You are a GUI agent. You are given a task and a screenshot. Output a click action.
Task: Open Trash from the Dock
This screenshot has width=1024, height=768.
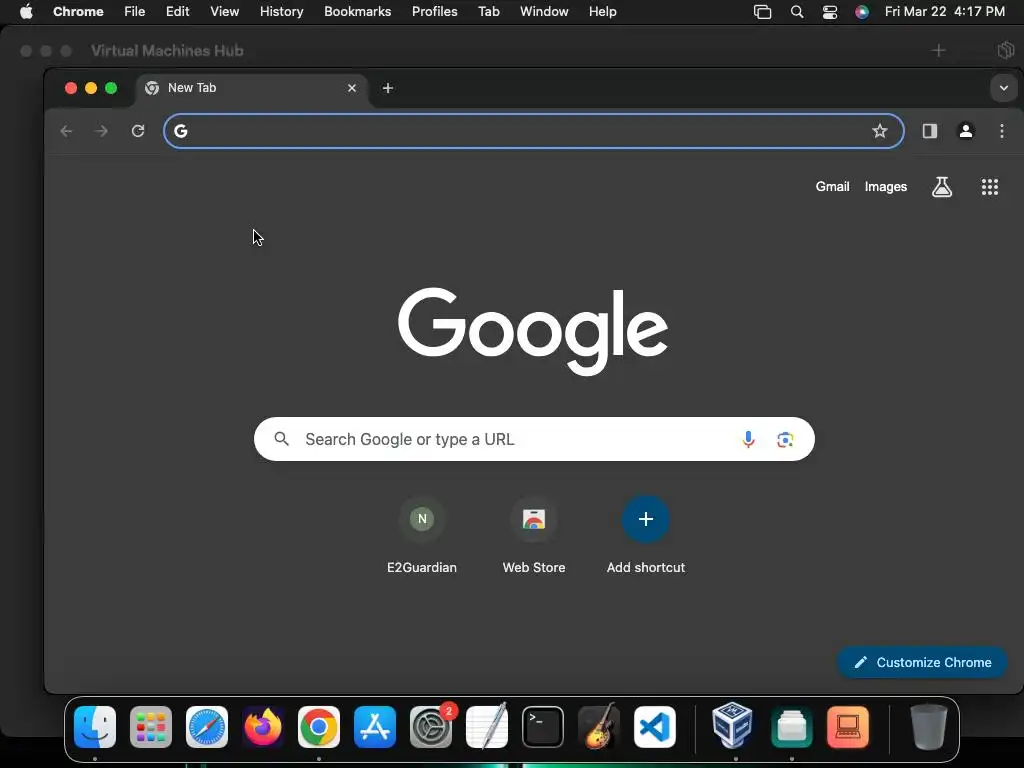tap(928, 726)
